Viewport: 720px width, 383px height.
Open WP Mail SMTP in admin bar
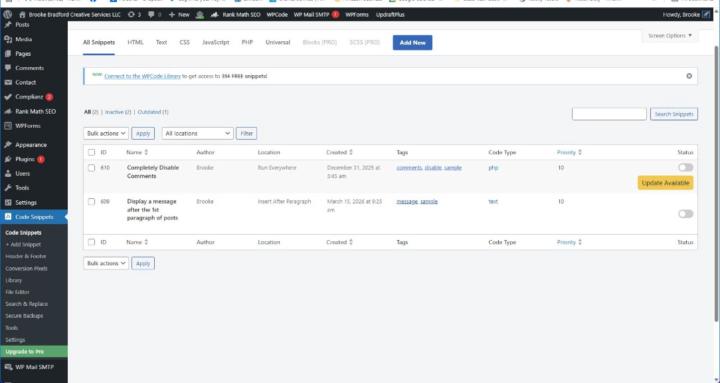pyautogui.click(x=316, y=15)
